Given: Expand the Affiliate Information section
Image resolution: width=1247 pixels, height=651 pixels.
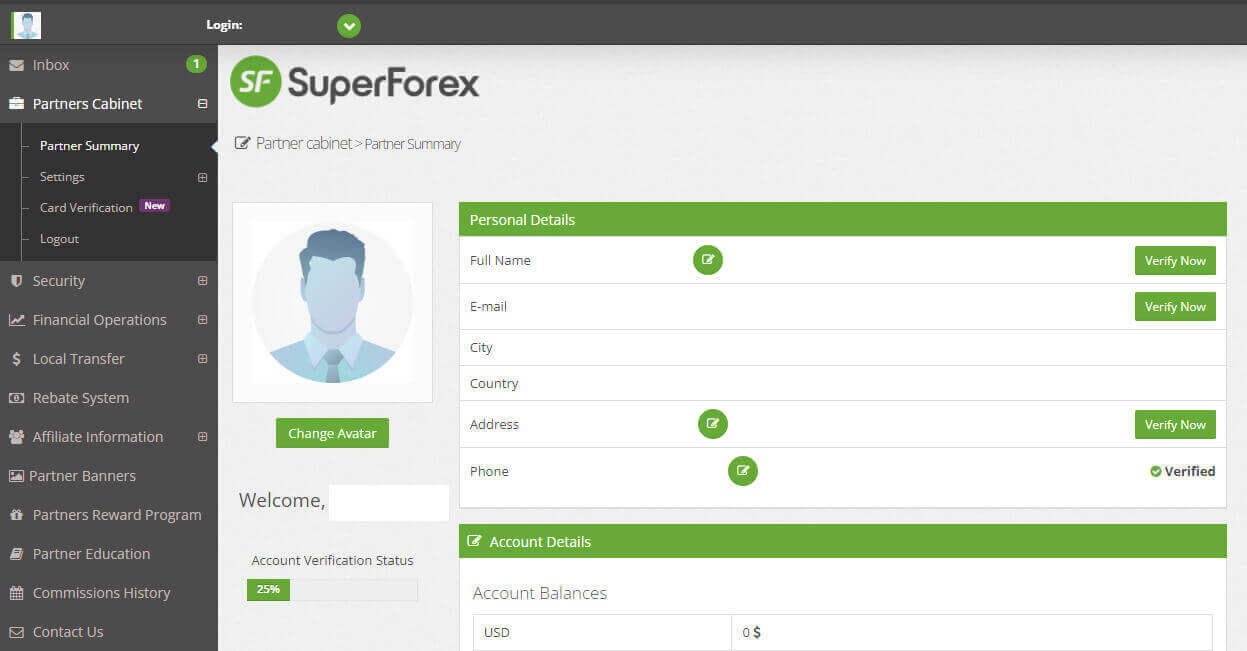Looking at the screenshot, I should [203, 437].
